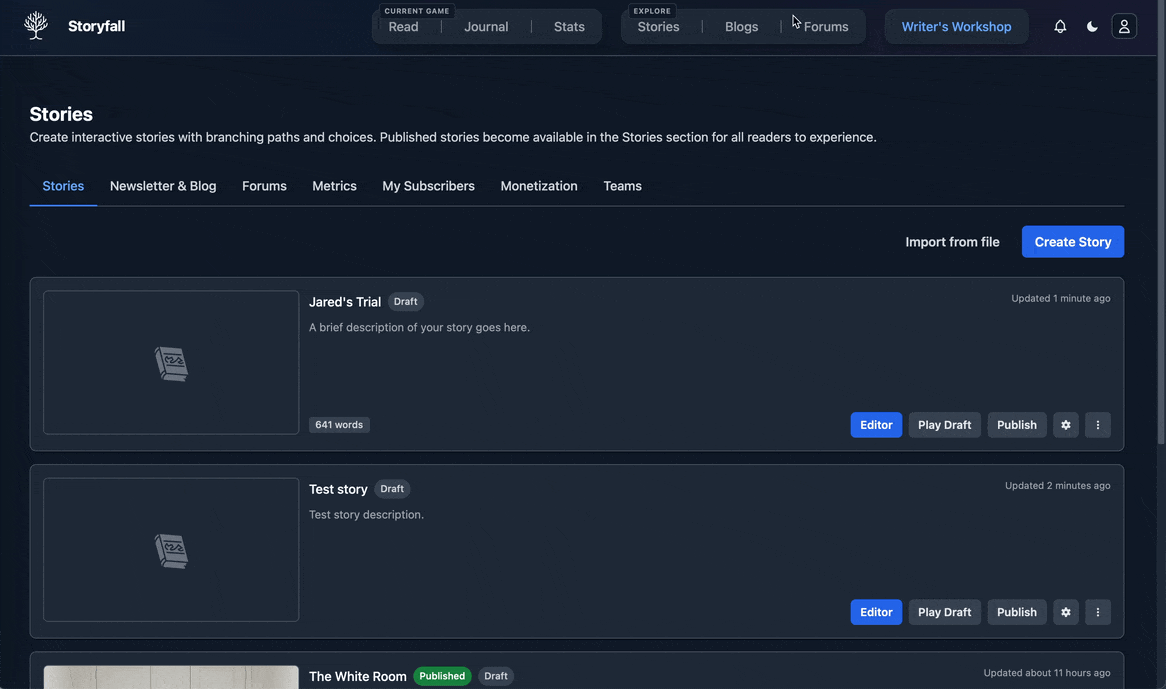Viewport: 1166px width, 689px height.
Task: Click the Create Story button
Action: (x=1072, y=242)
